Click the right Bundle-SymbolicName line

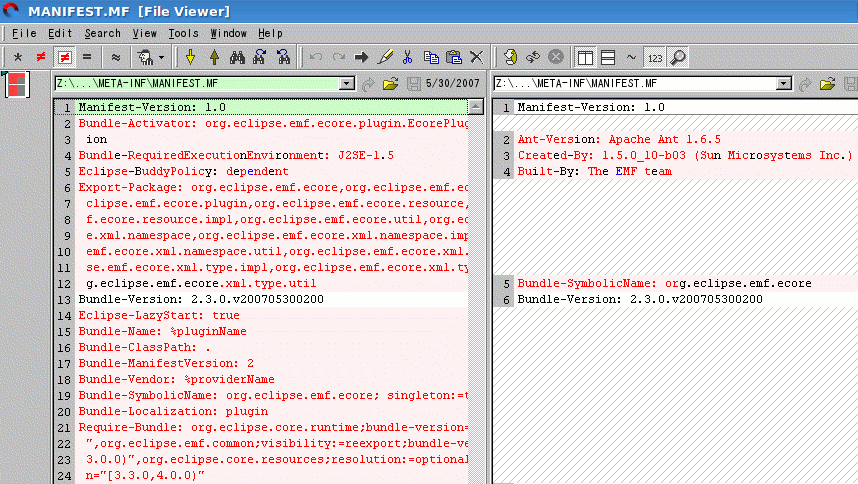(x=687, y=283)
